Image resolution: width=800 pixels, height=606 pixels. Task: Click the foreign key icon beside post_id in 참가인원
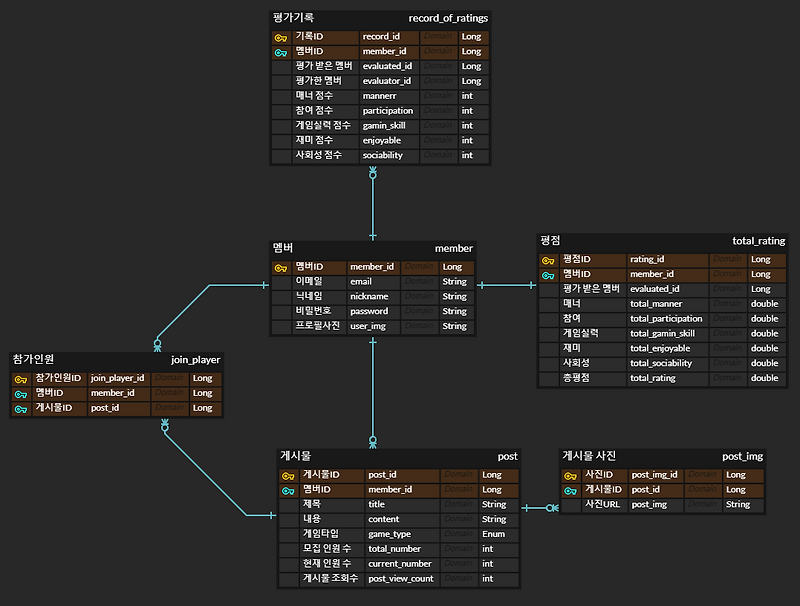coord(22,408)
